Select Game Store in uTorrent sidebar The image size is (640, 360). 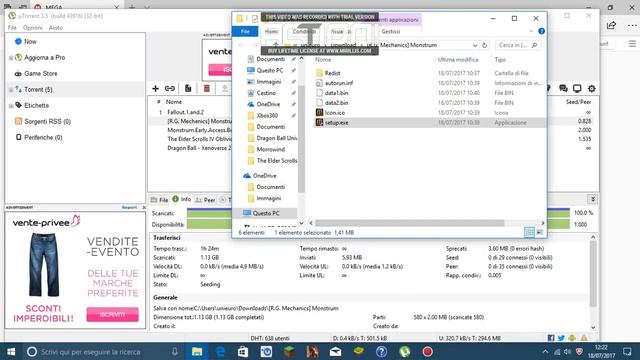[40, 73]
